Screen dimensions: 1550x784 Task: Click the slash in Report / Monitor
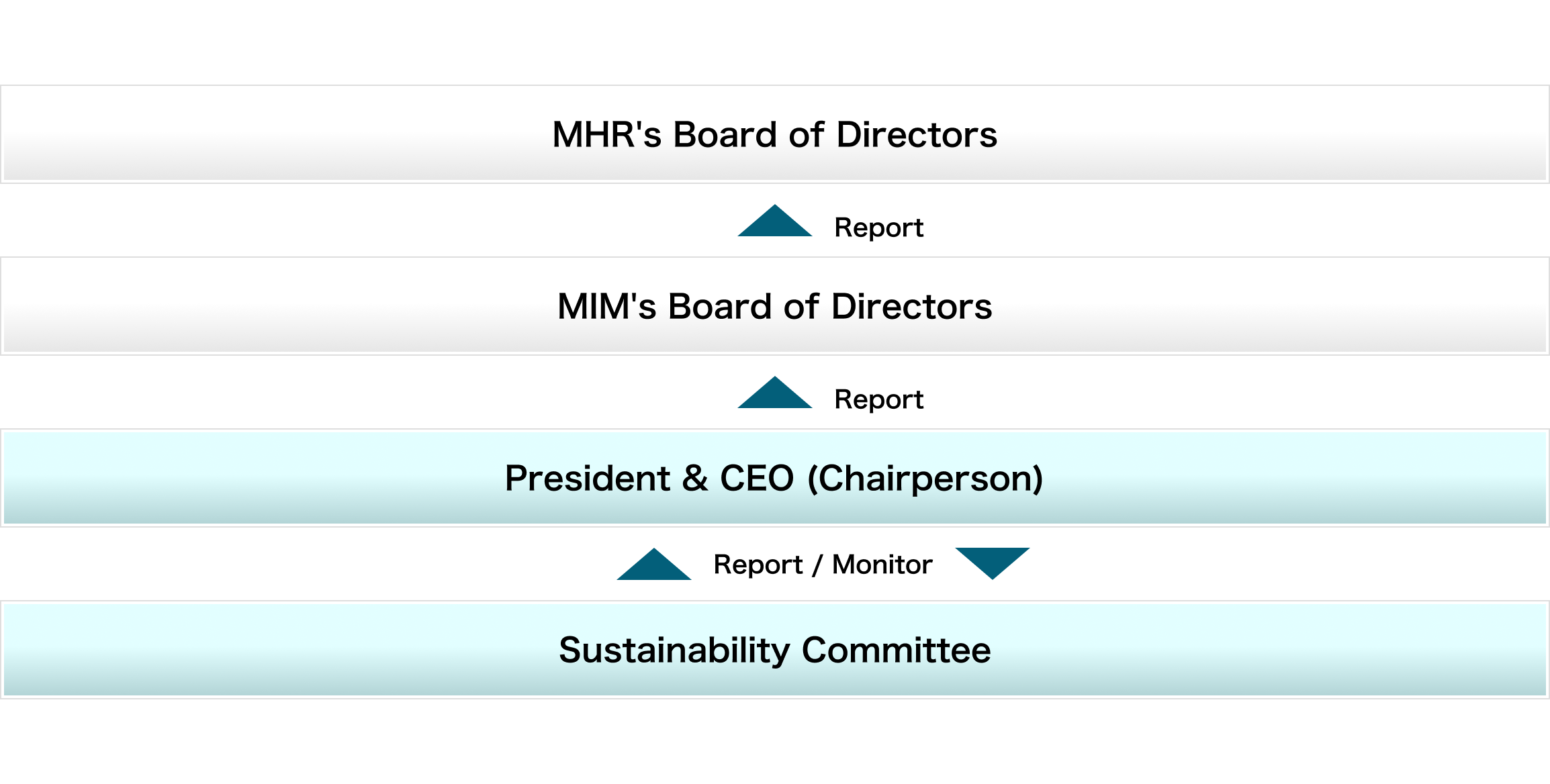click(x=817, y=565)
